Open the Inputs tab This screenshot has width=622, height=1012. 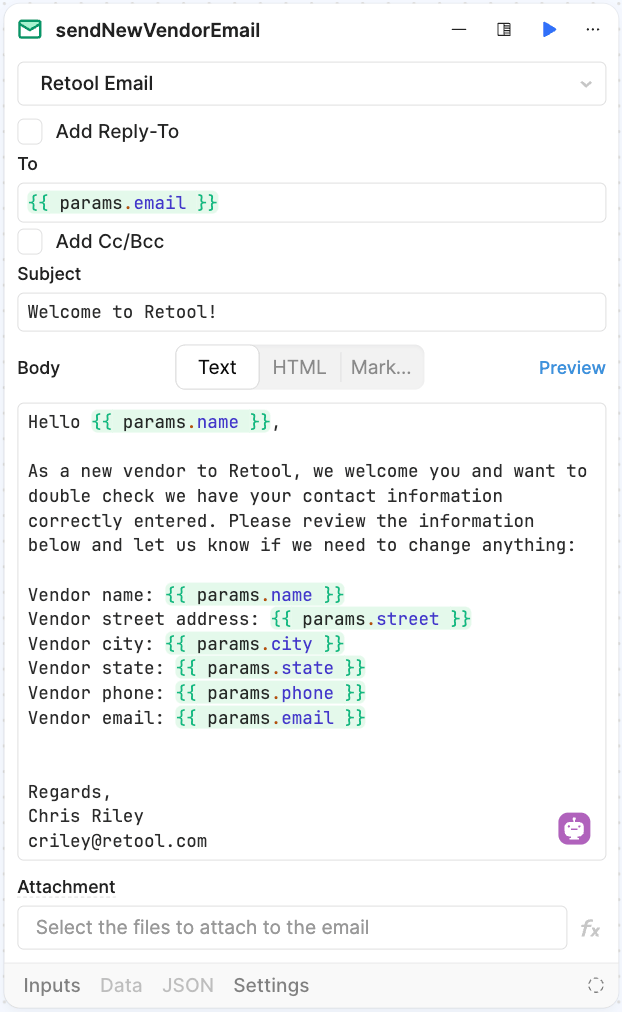click(52, 986)
